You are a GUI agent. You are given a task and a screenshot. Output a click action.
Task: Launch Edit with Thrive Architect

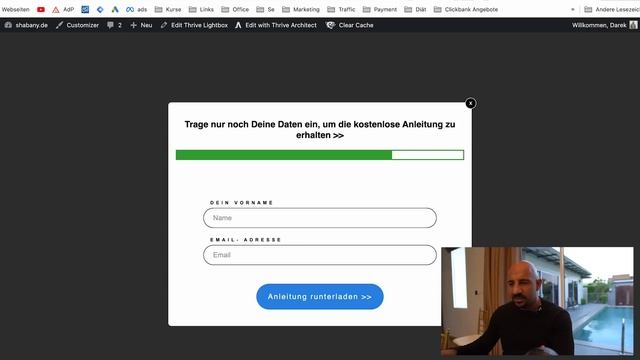(276, 25)
